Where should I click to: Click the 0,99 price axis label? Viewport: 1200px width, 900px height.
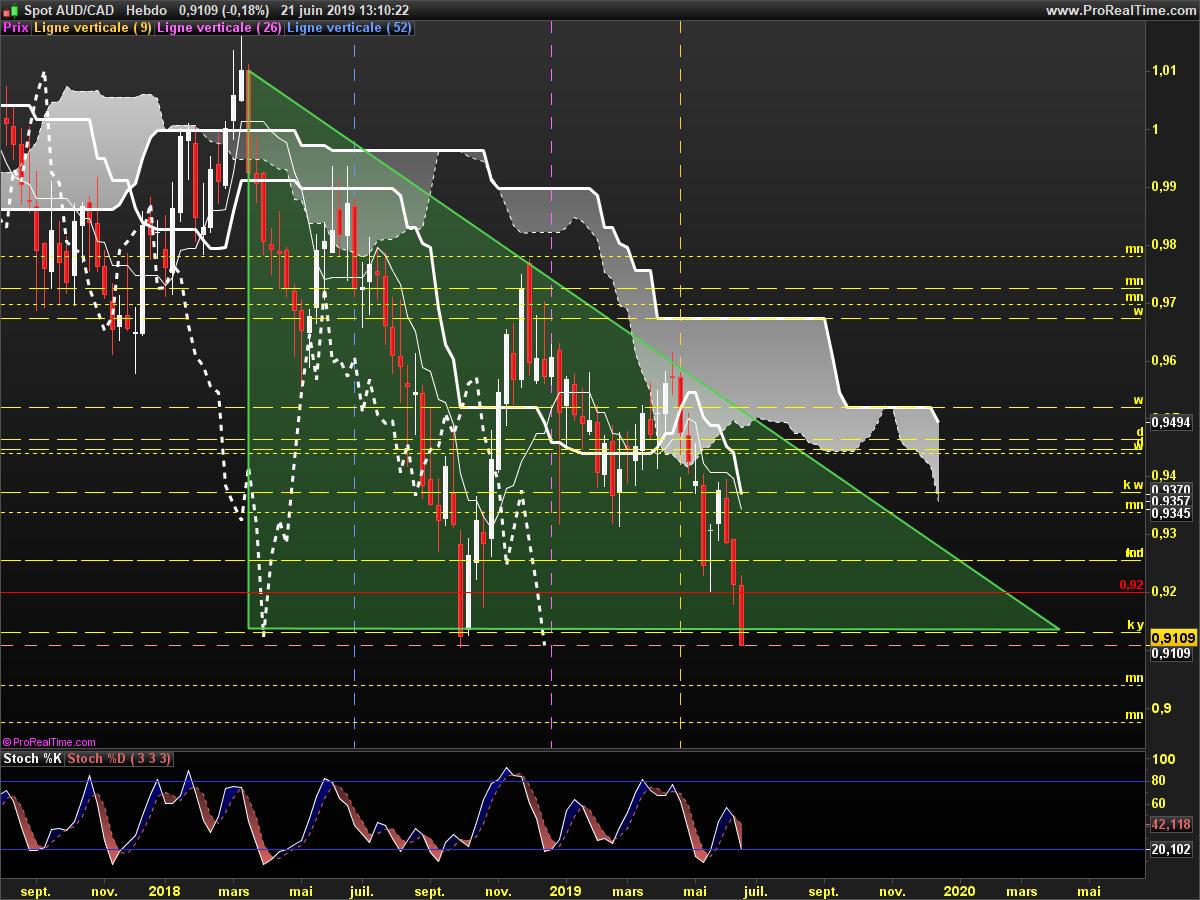1164,187
